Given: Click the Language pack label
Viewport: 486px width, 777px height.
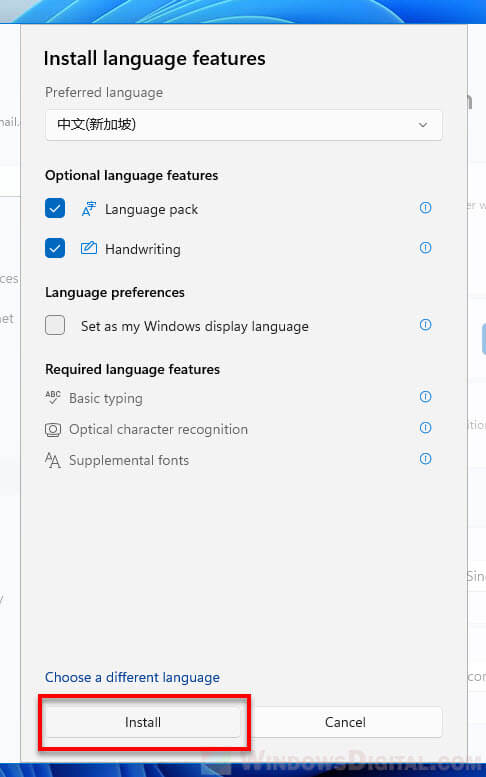Looking at the screenshot, I should (x=151, y=210).
